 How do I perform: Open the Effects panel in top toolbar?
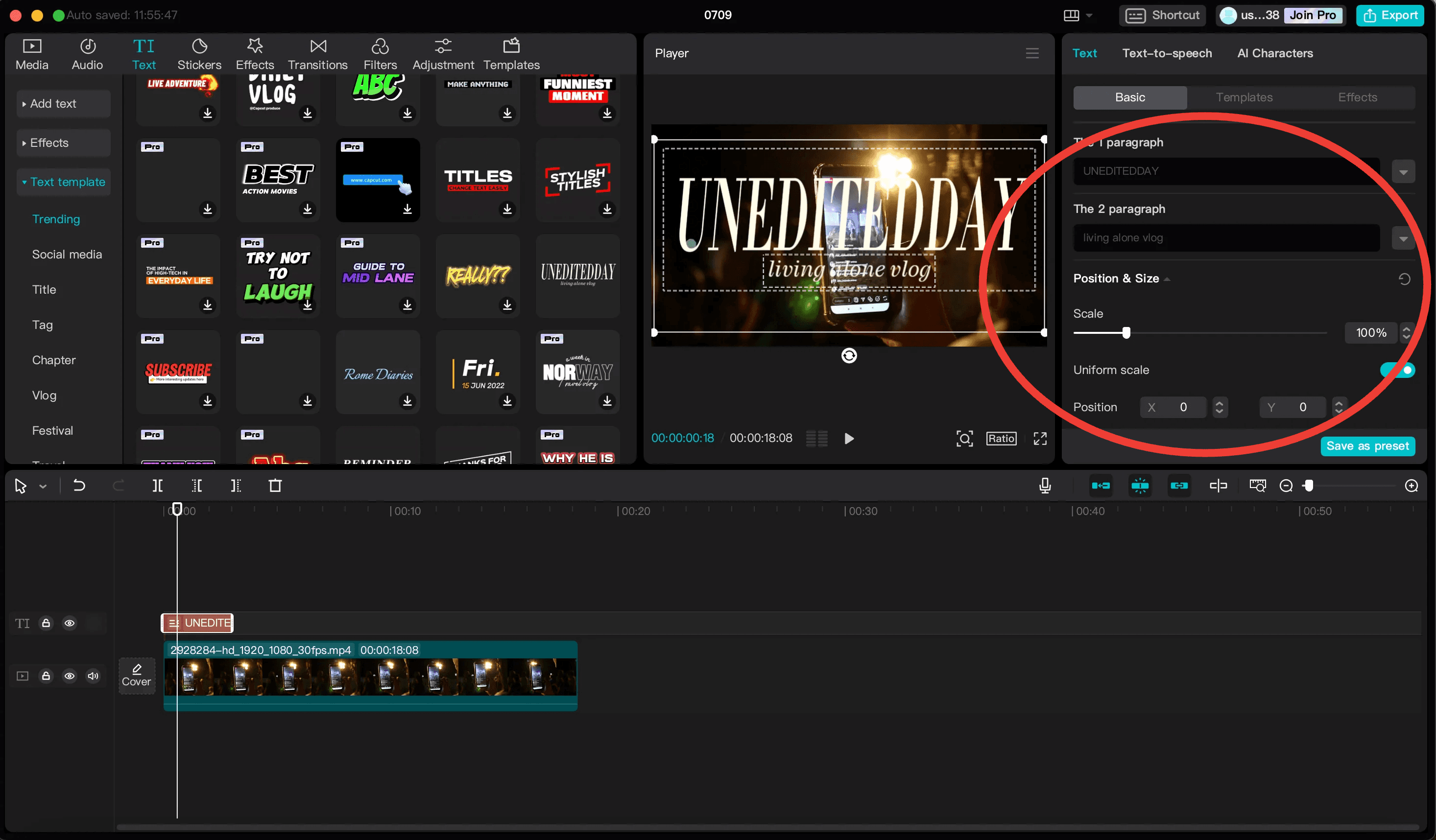(x=255, y=54)
